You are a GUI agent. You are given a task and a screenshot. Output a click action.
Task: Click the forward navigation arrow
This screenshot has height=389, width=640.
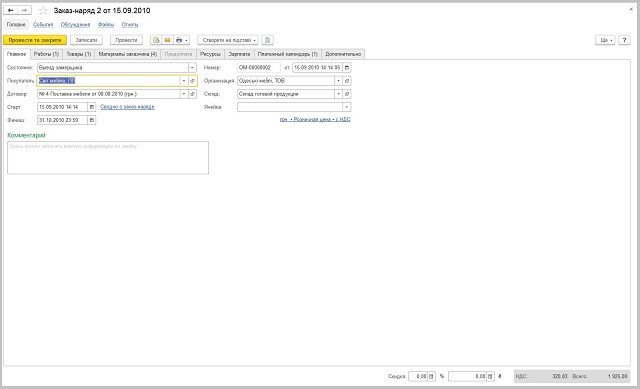click(24, 10)
